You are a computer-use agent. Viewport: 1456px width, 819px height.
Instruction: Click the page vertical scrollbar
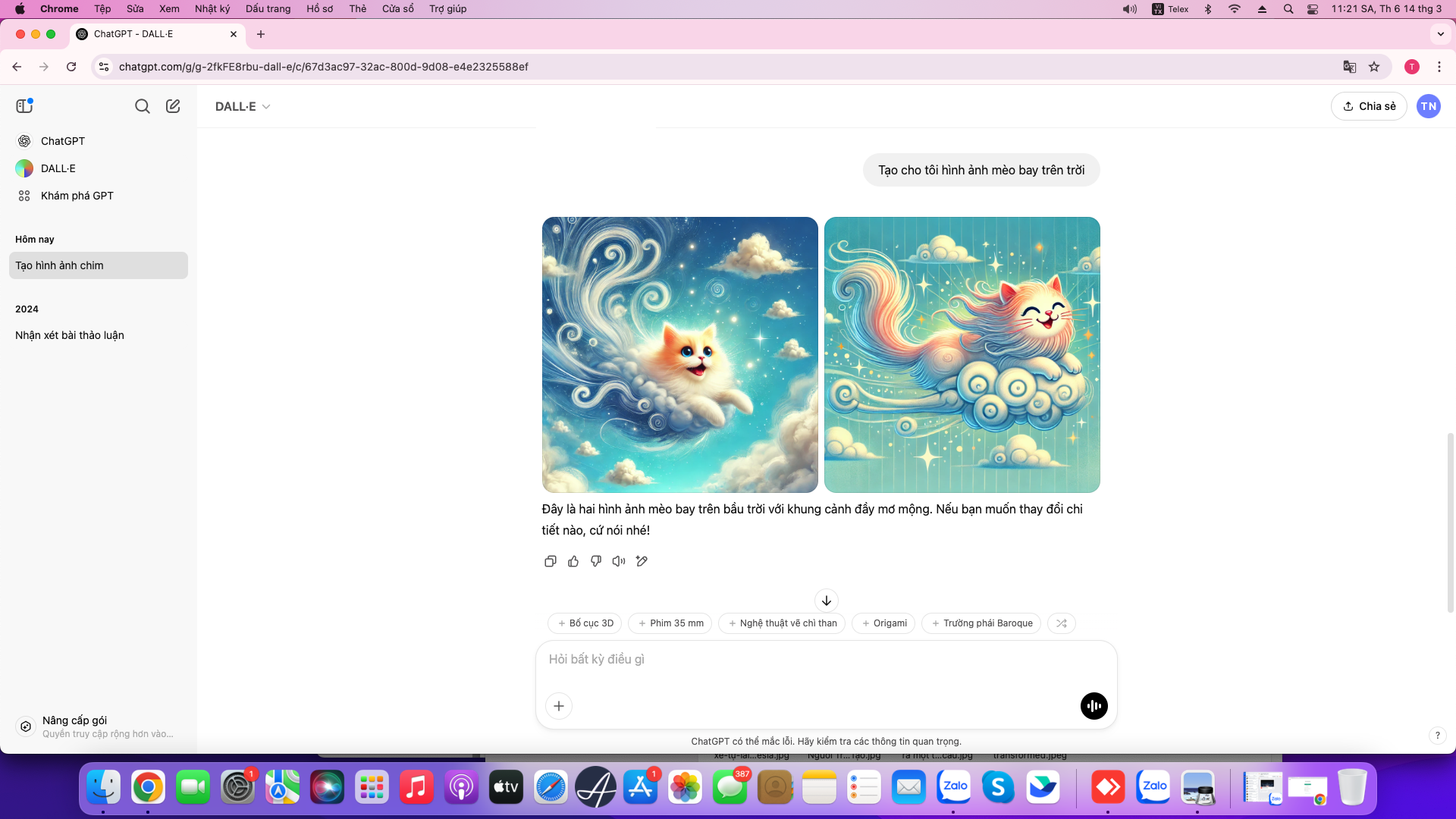coord(1450,523)
